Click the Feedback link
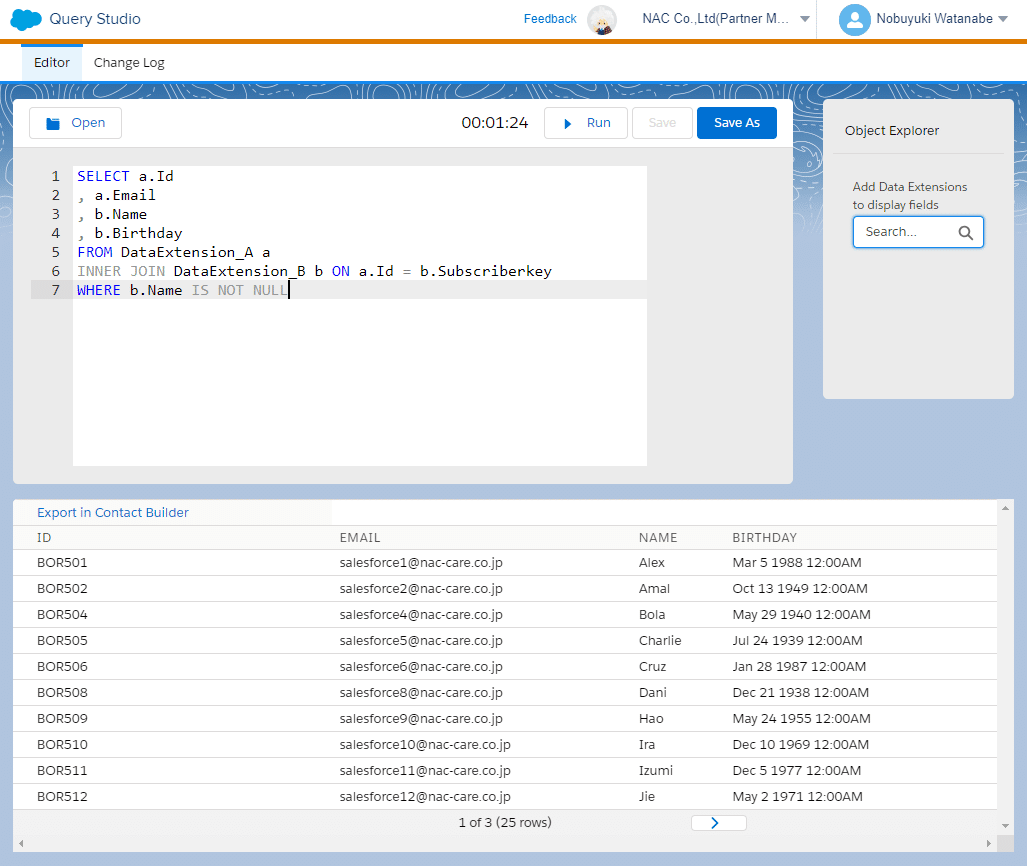 point(550,18)
